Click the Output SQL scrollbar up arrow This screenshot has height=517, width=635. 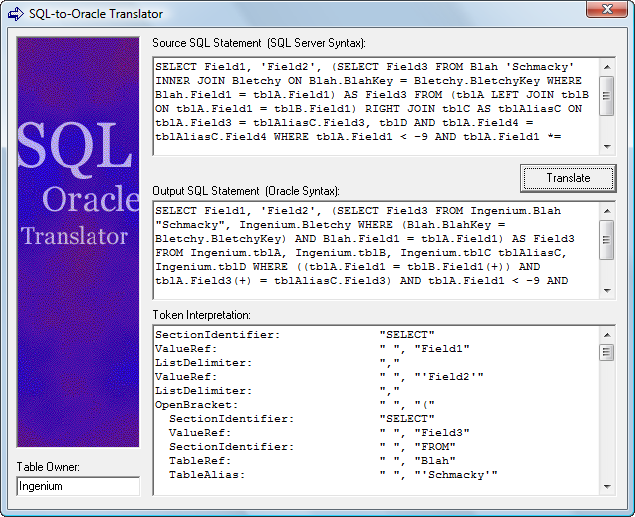(606, 209)
